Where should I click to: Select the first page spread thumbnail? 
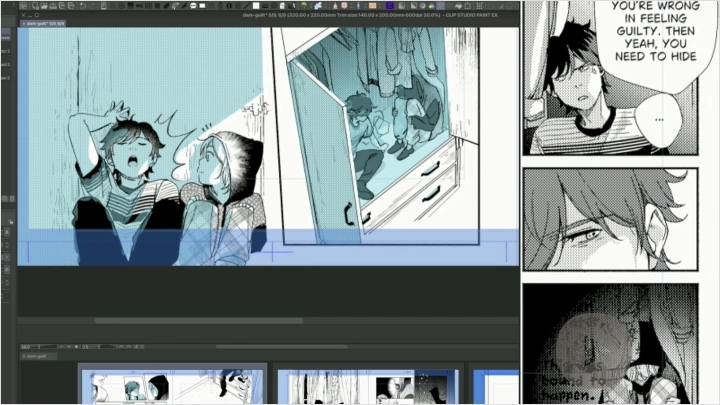tap(172, 386)
